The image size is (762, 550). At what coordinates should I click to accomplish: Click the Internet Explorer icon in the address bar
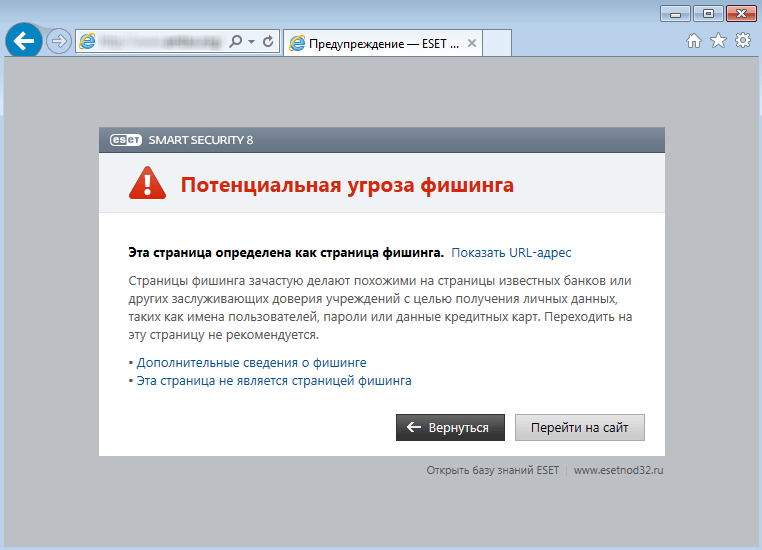click(87, 41)
